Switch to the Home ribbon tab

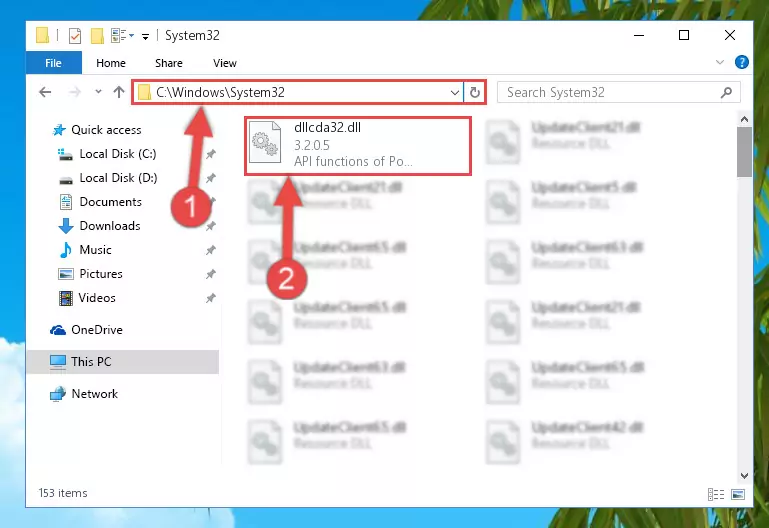pyautogui.click(x=111, y=63)
